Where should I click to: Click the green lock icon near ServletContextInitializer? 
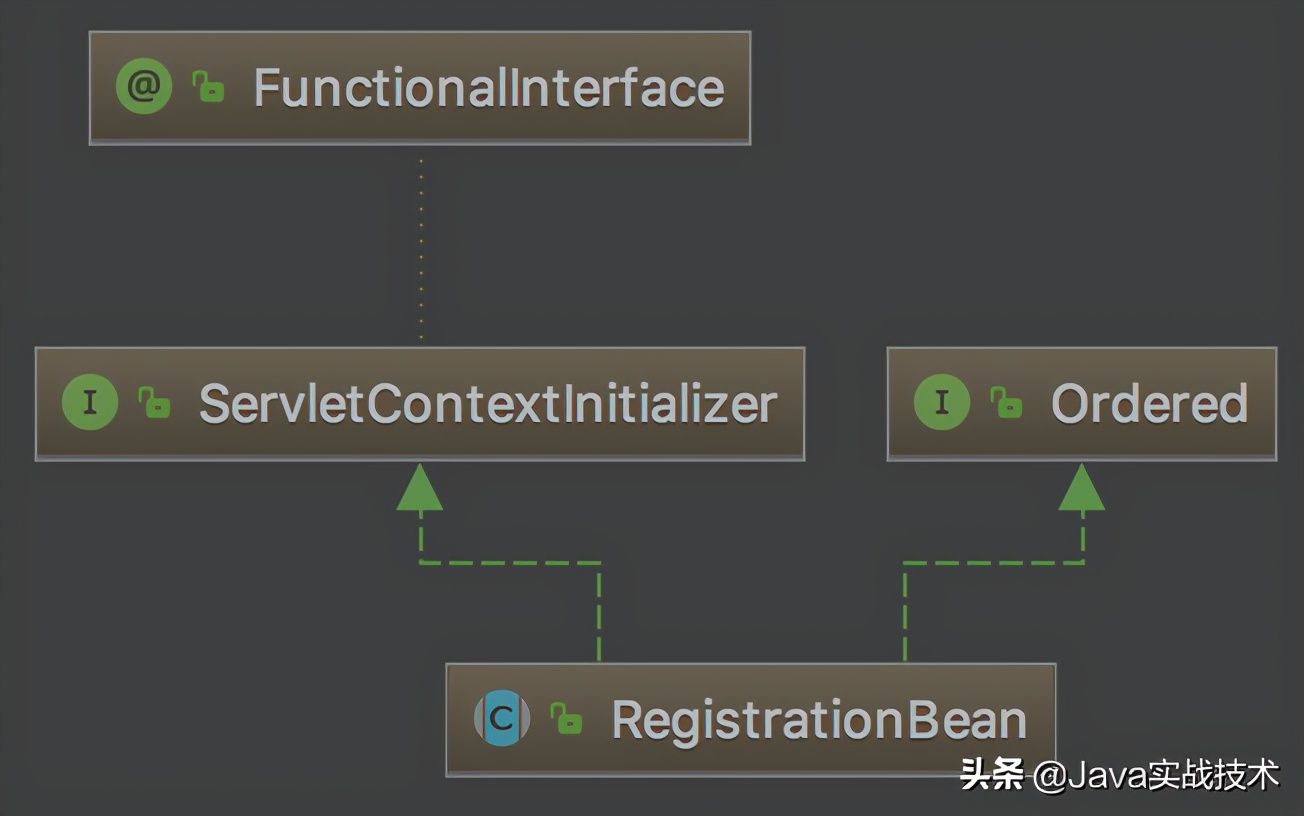click(x=155, y=403)
